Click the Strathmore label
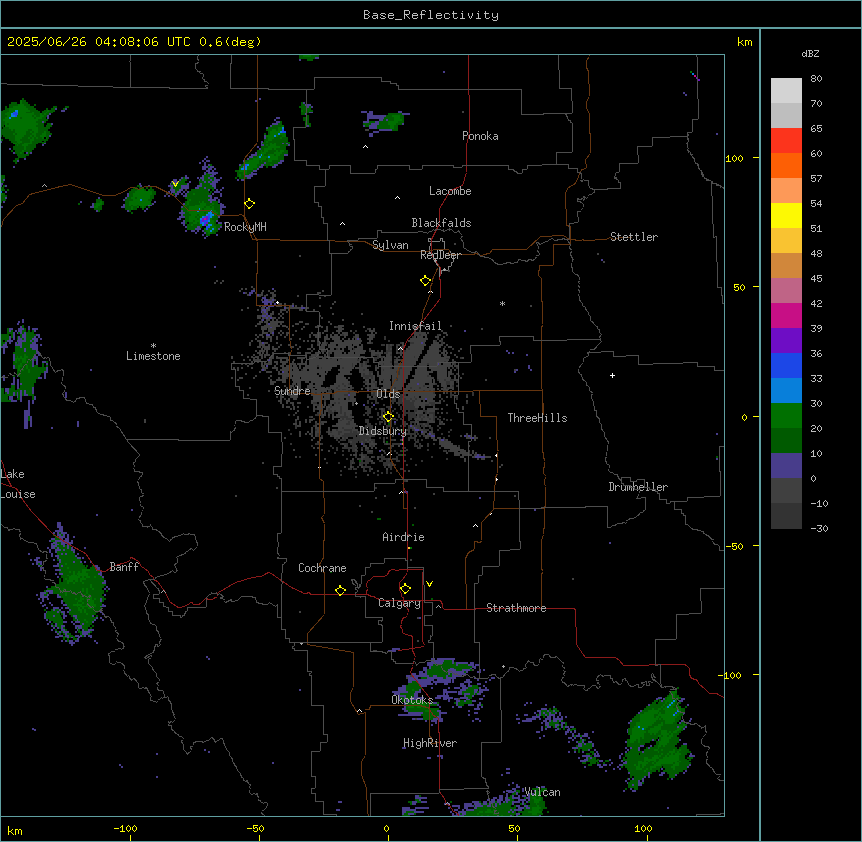Screen dimensions: 862x842 516,608
